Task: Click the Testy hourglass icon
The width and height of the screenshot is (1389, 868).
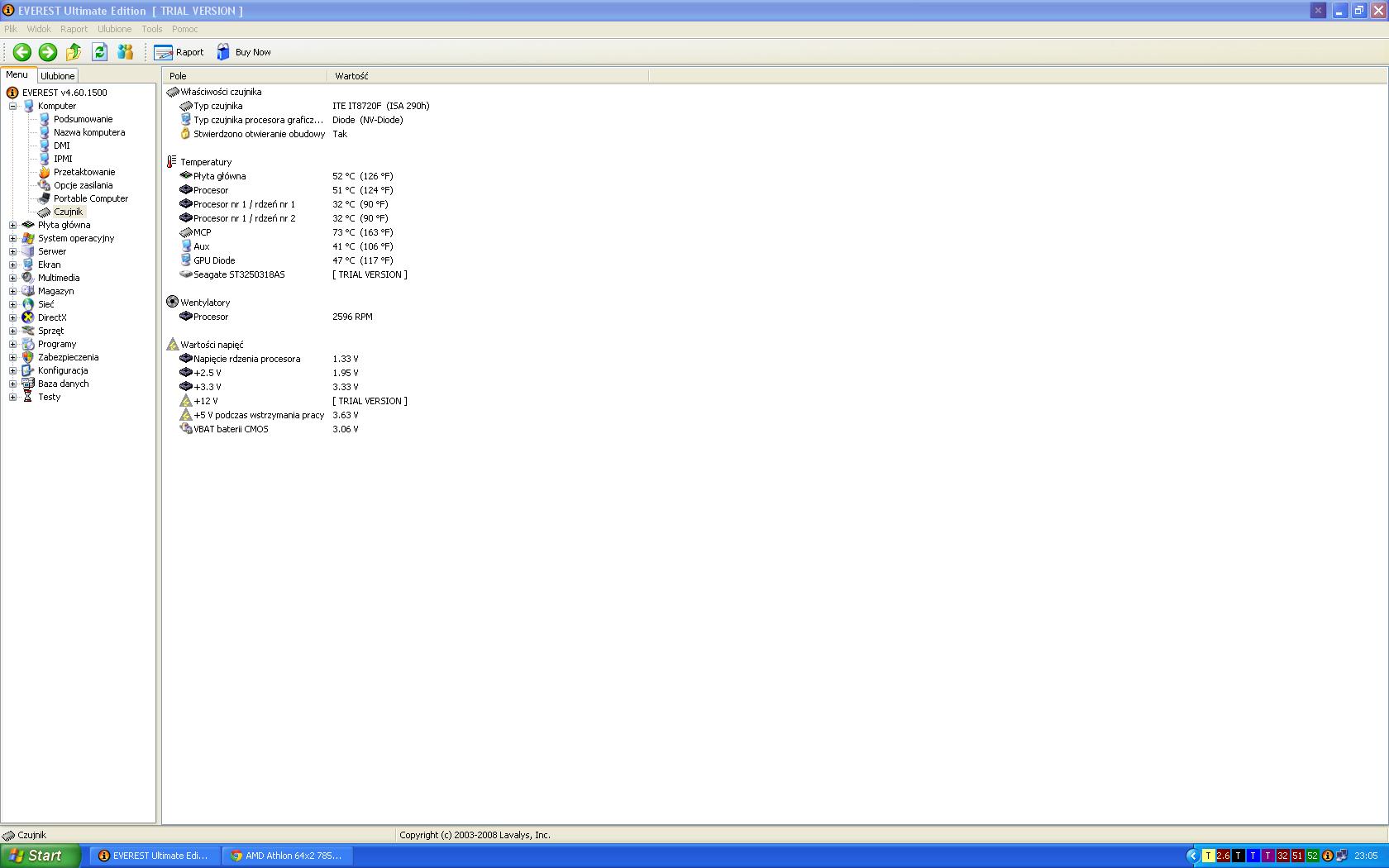Action: click(28, 397)
